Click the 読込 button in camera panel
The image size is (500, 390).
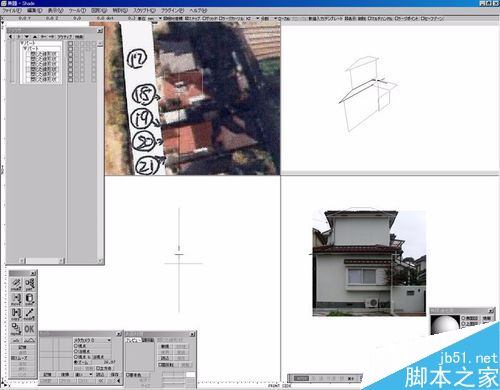(100, 375)
